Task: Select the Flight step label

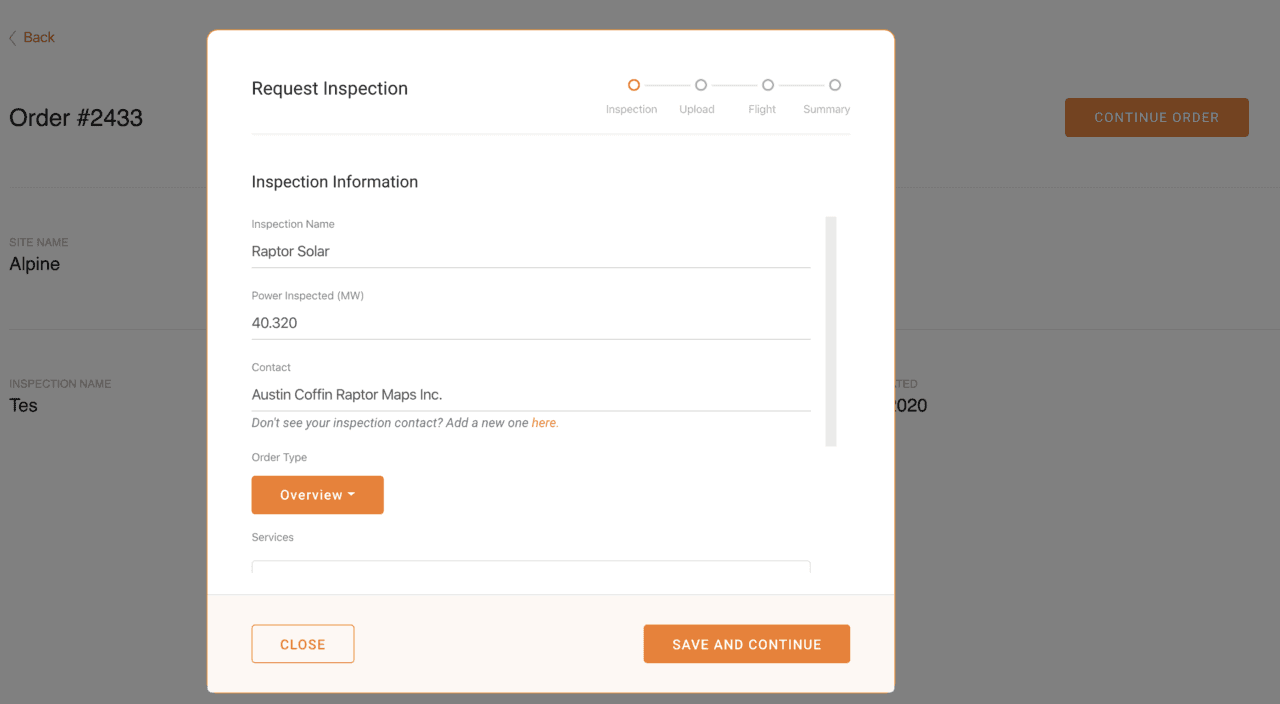Action: [x=762, y=109]
